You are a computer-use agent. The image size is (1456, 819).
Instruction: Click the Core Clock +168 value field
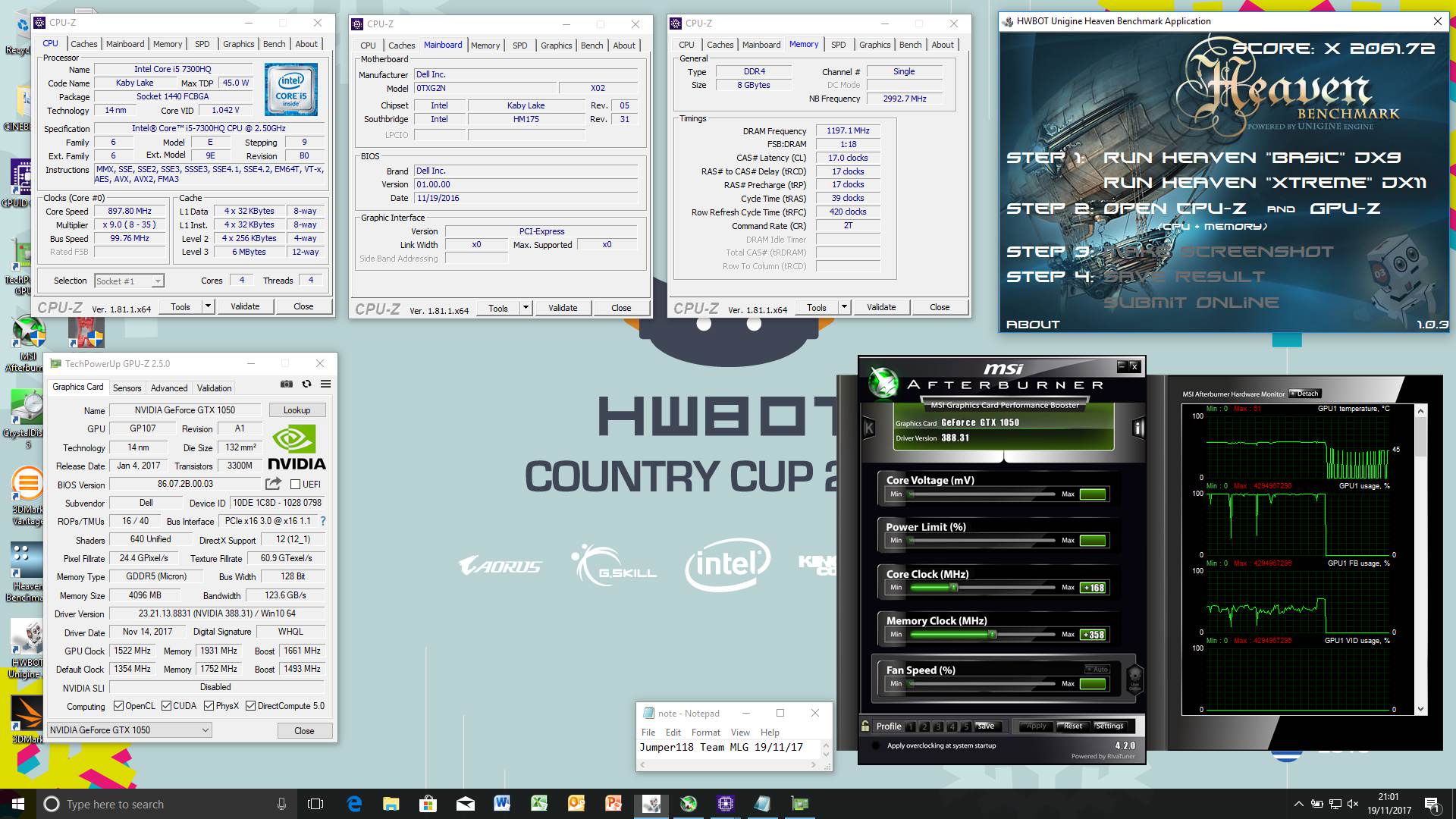(x=1094, y=588)
